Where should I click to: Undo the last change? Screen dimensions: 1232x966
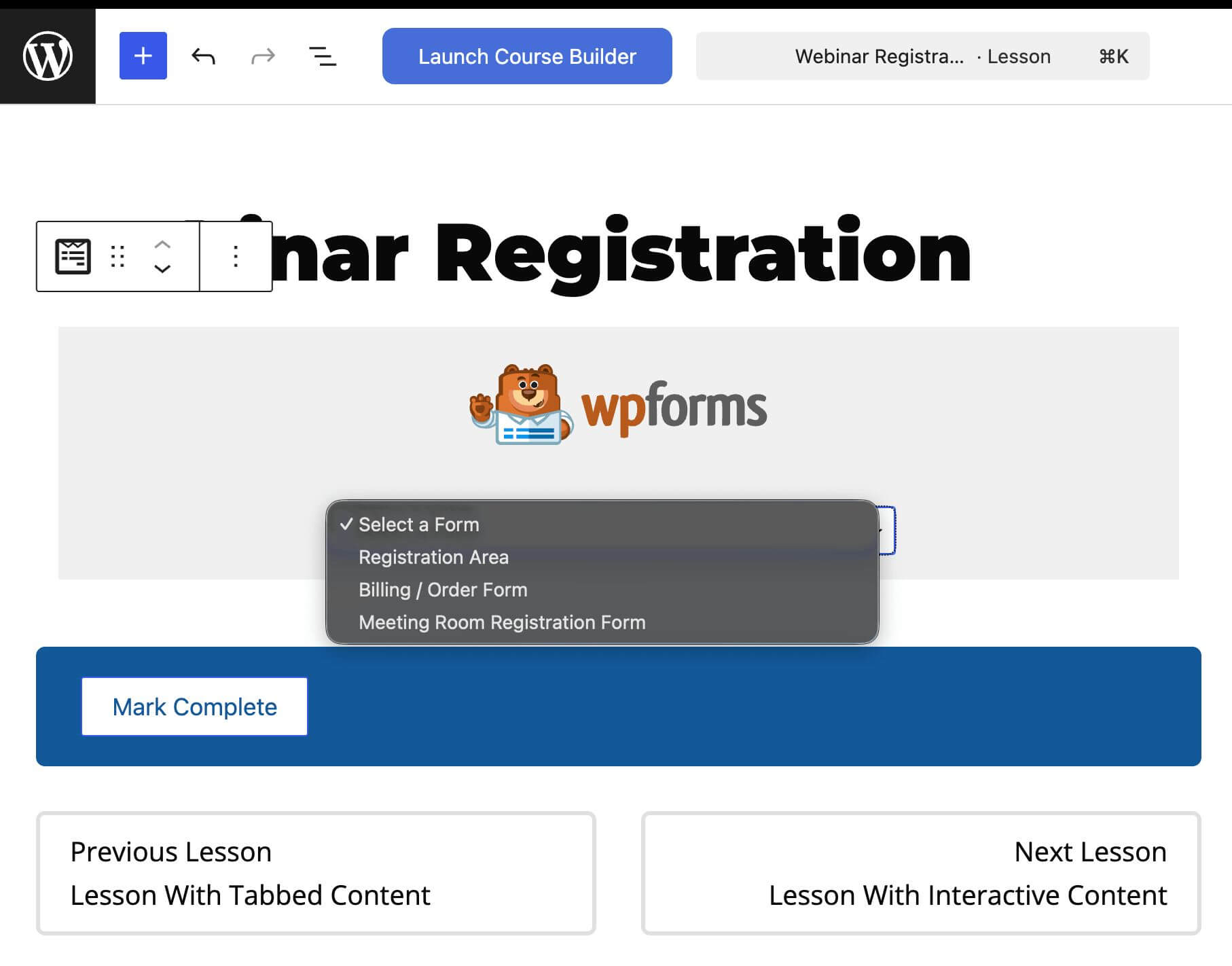pos(203,56)
